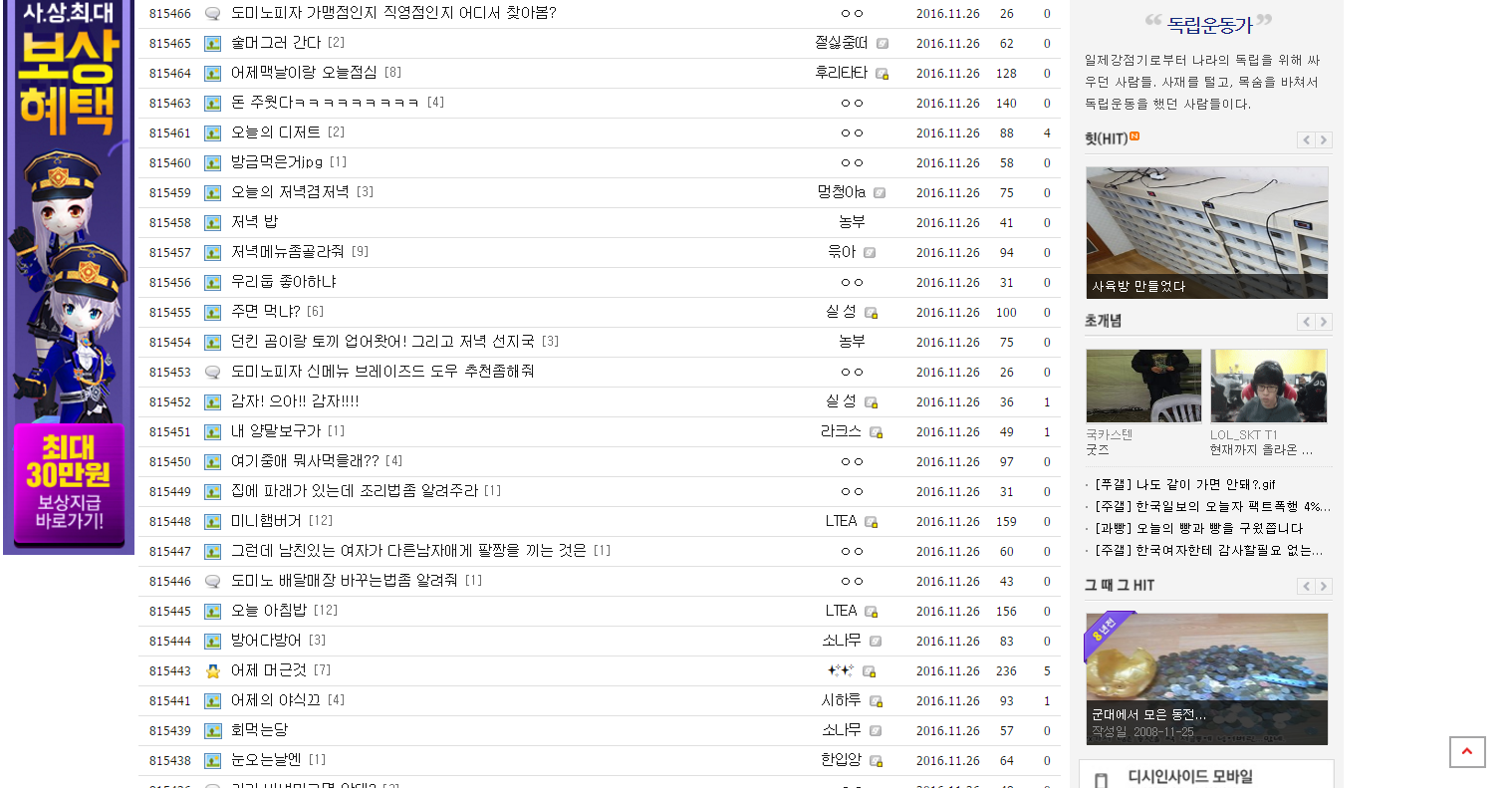The width and height of the screenshot is (1512, 788).
Task: Click the scroll-to-top arrow button
Action: [1467, 752]
